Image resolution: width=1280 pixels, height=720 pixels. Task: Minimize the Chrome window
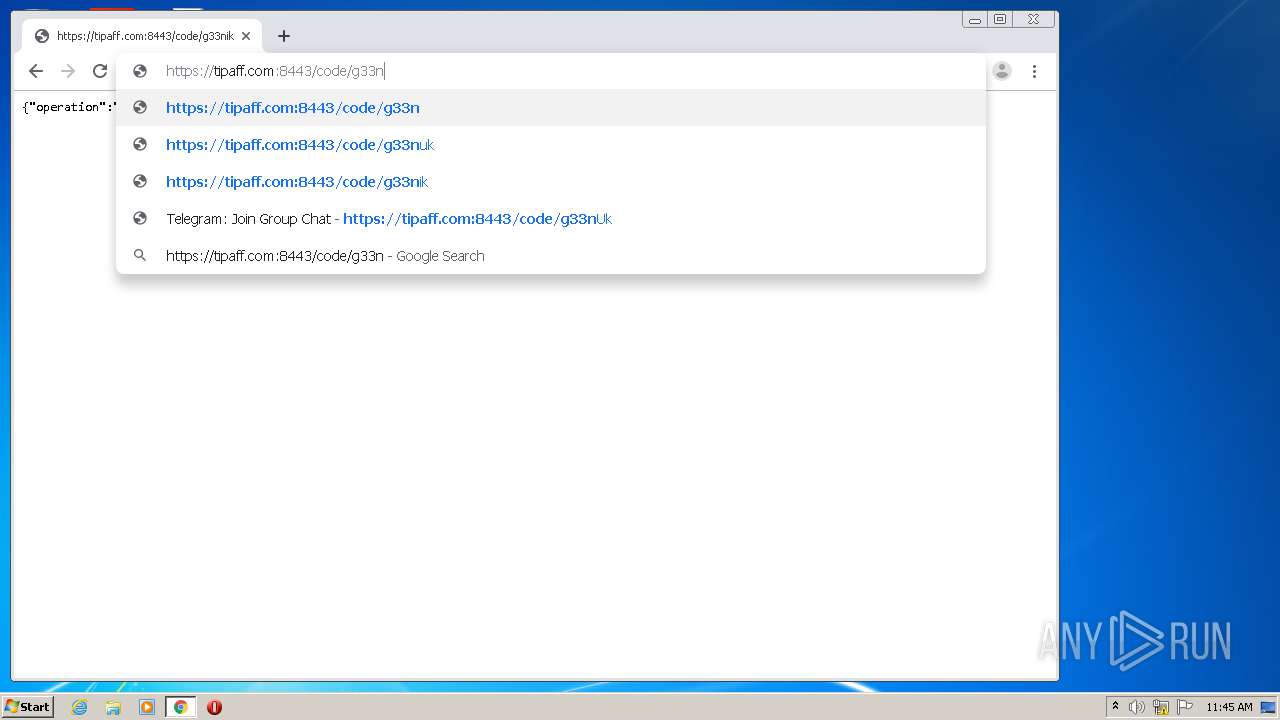pos(975,19)
